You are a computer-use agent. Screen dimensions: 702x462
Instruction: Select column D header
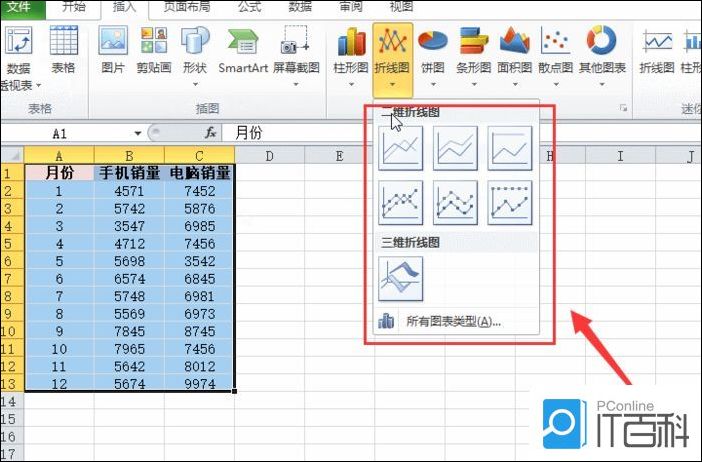[270, 155]
